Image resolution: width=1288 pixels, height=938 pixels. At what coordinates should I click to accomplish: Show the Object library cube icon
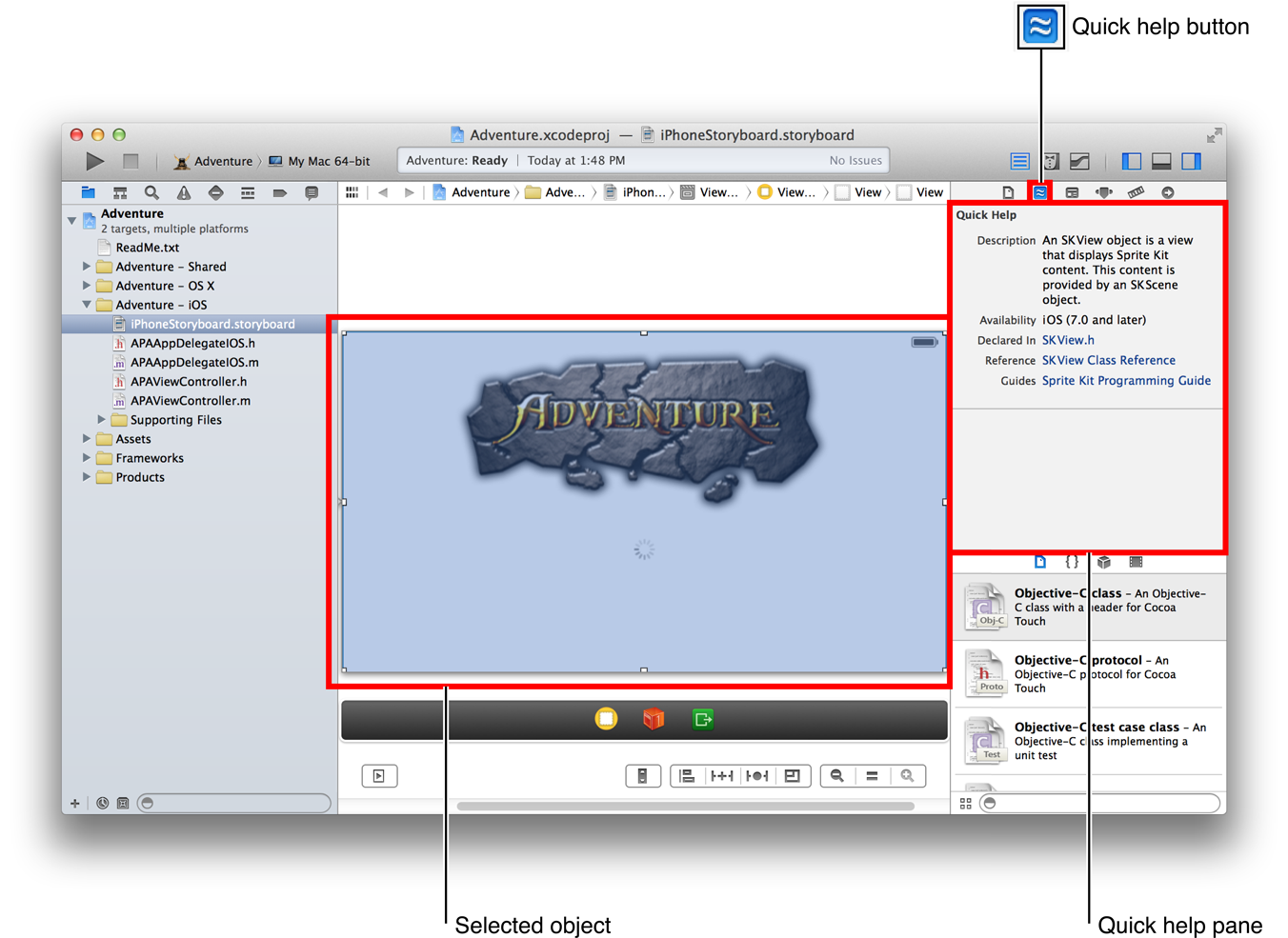tap(1104, 562)
